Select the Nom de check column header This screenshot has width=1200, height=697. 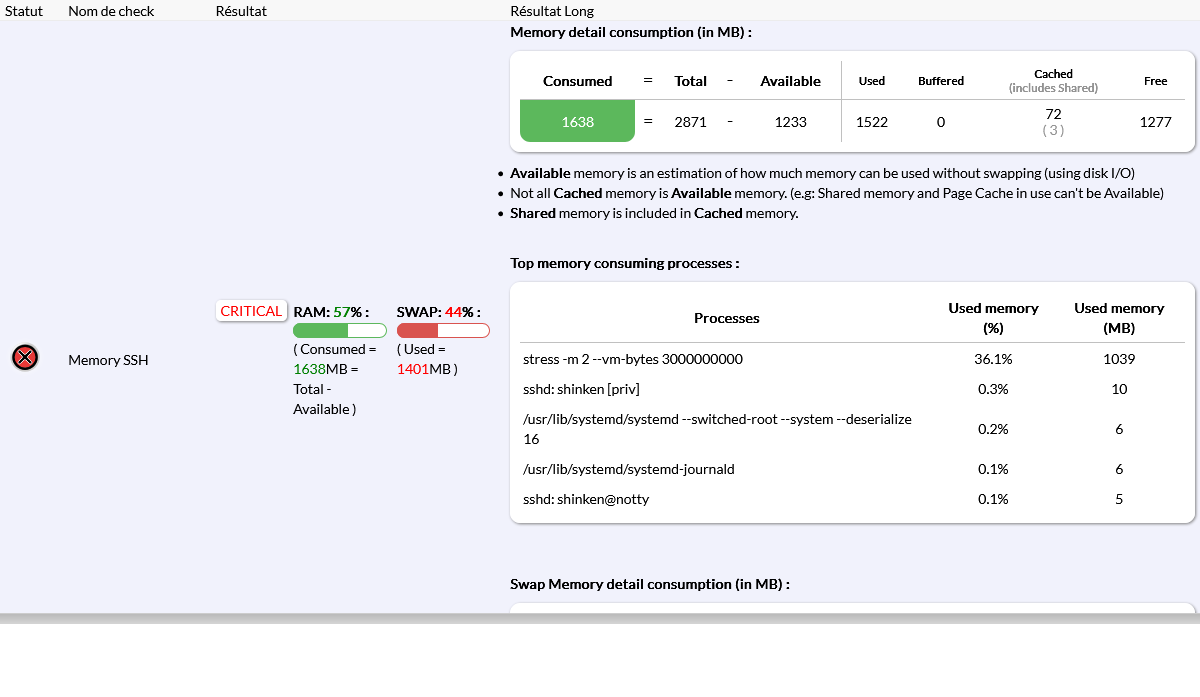[x=109, y=11]
